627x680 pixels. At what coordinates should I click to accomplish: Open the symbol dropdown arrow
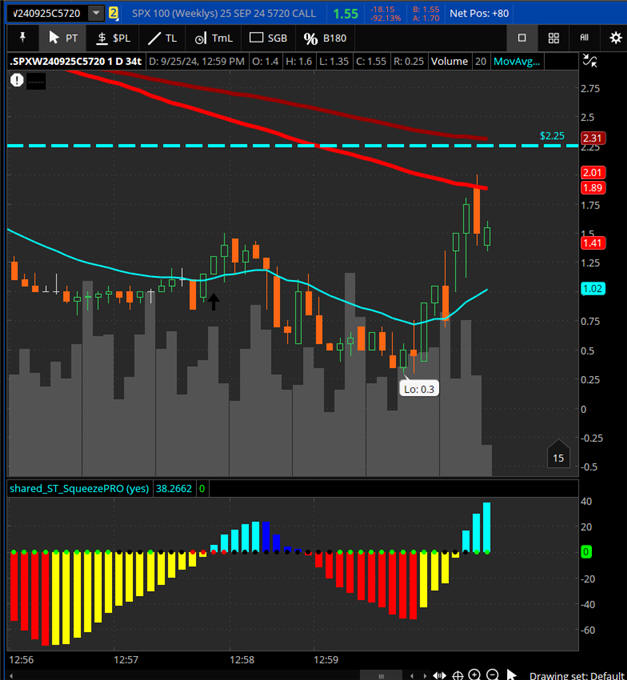coord(96,13)
